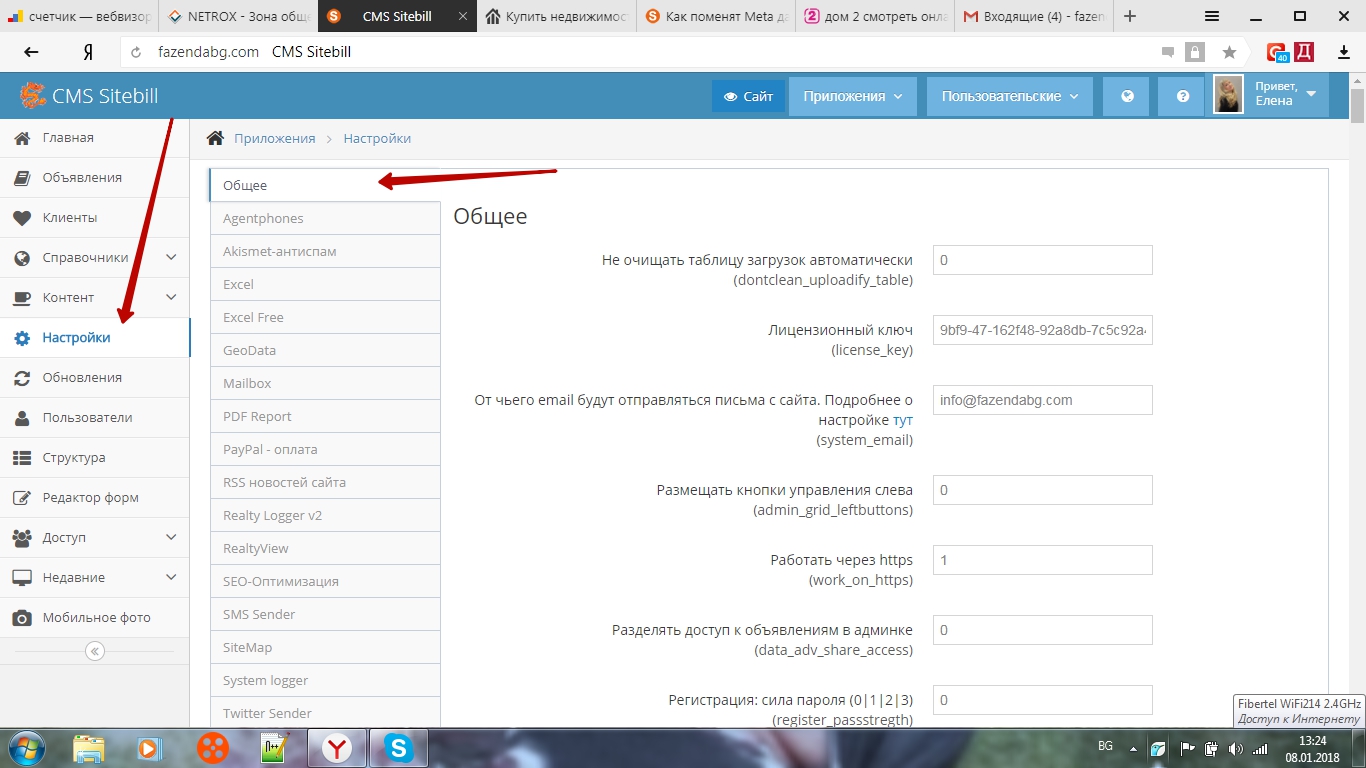This screenshot has width=1366, height=768.
Task: Click the license_key input field
Action: click(1043, 330)
